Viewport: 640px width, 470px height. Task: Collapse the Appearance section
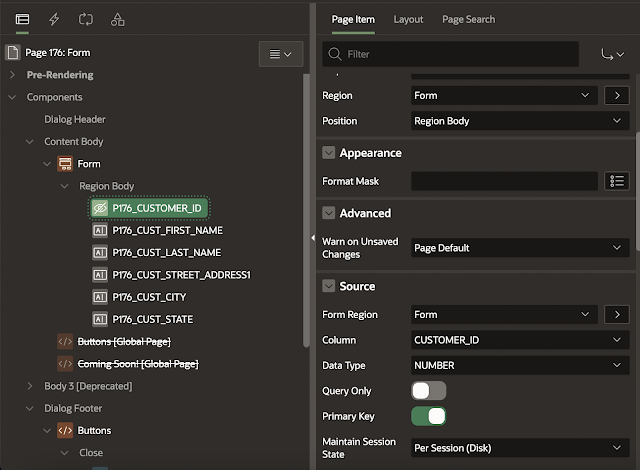tap(328, 153)
